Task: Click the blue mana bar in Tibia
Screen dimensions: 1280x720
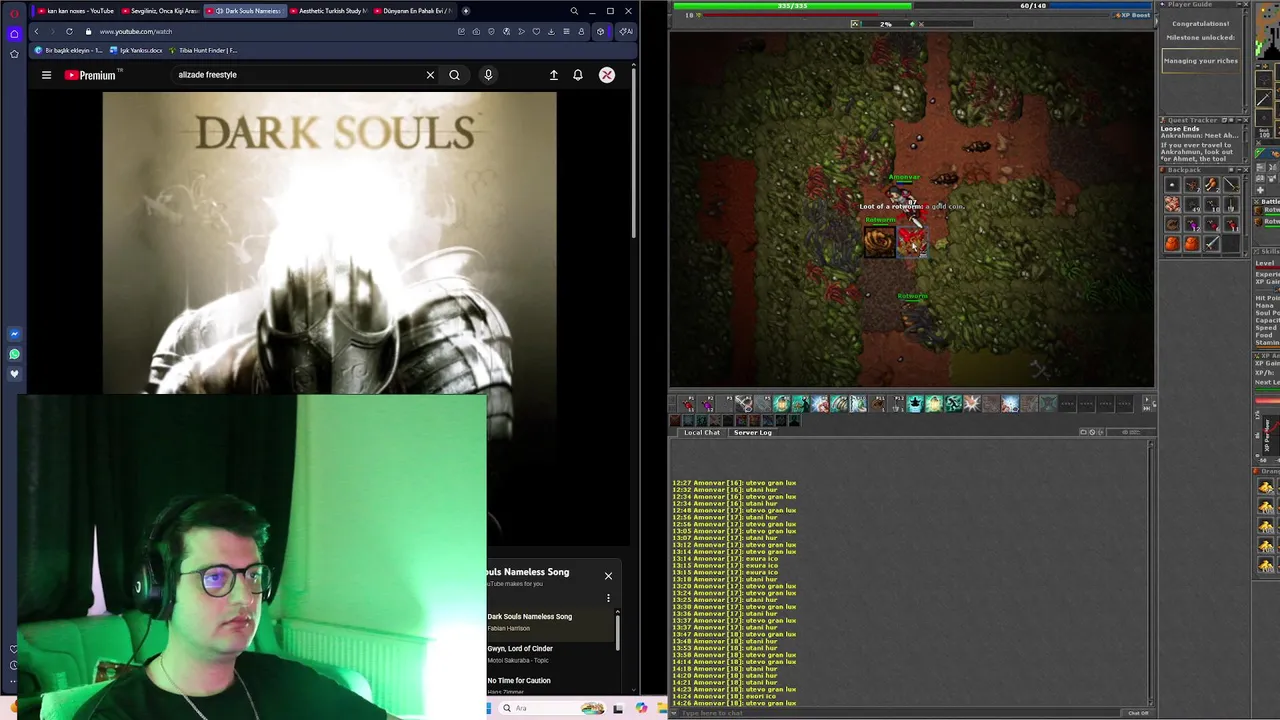Action: pos(1033,6)
